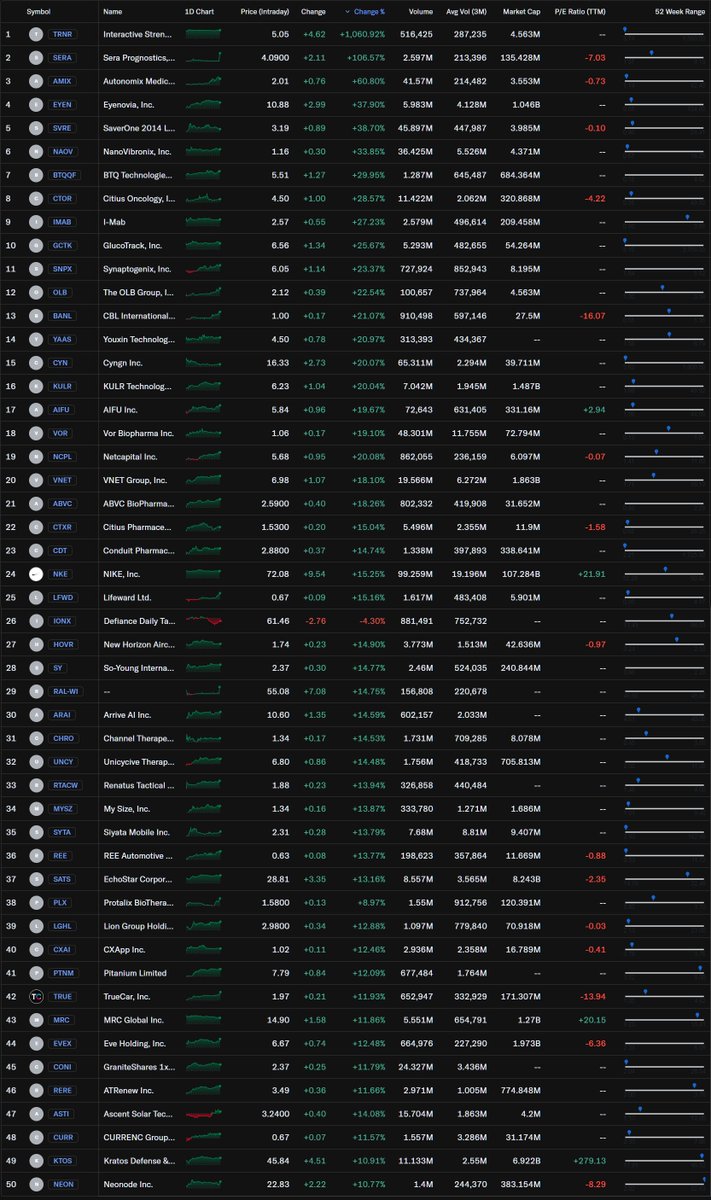This screenshot has width=711, height=1200.
Task: Click the company name "Lifeward Ltd."
Action: point(128,597)
